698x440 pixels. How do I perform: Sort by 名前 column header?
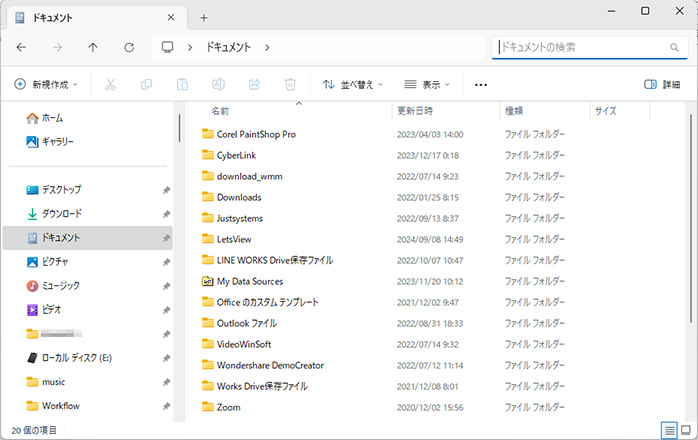[220, 111]
